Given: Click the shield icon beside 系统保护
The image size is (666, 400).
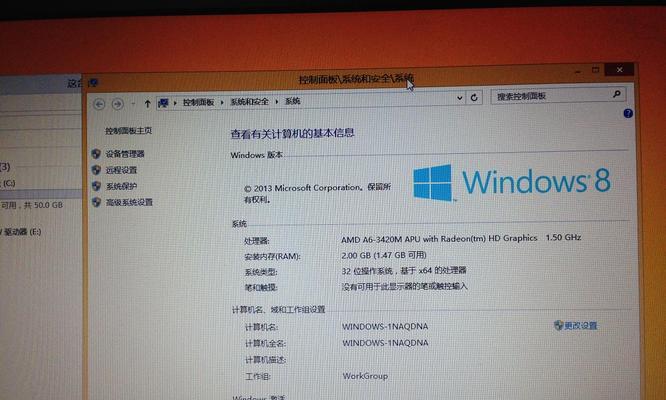Looking at the screenshot, I should (96, 186).
